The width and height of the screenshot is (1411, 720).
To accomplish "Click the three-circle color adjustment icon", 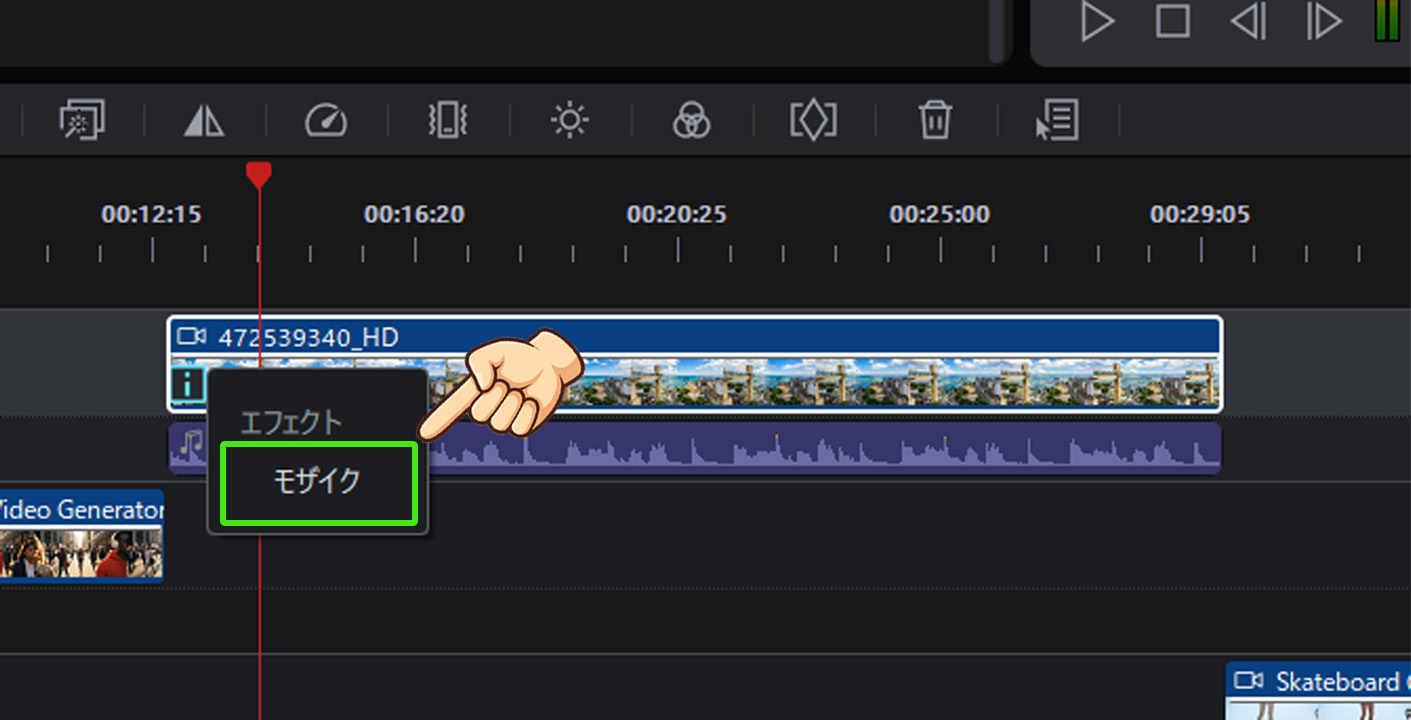I will click(691, 121).
